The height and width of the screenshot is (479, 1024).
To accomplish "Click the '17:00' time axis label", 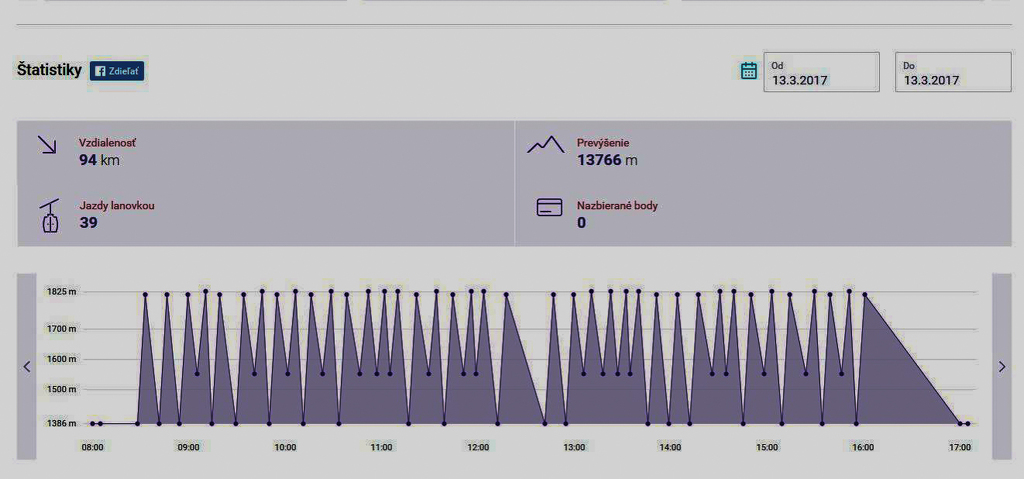I will tap(960, 448).
